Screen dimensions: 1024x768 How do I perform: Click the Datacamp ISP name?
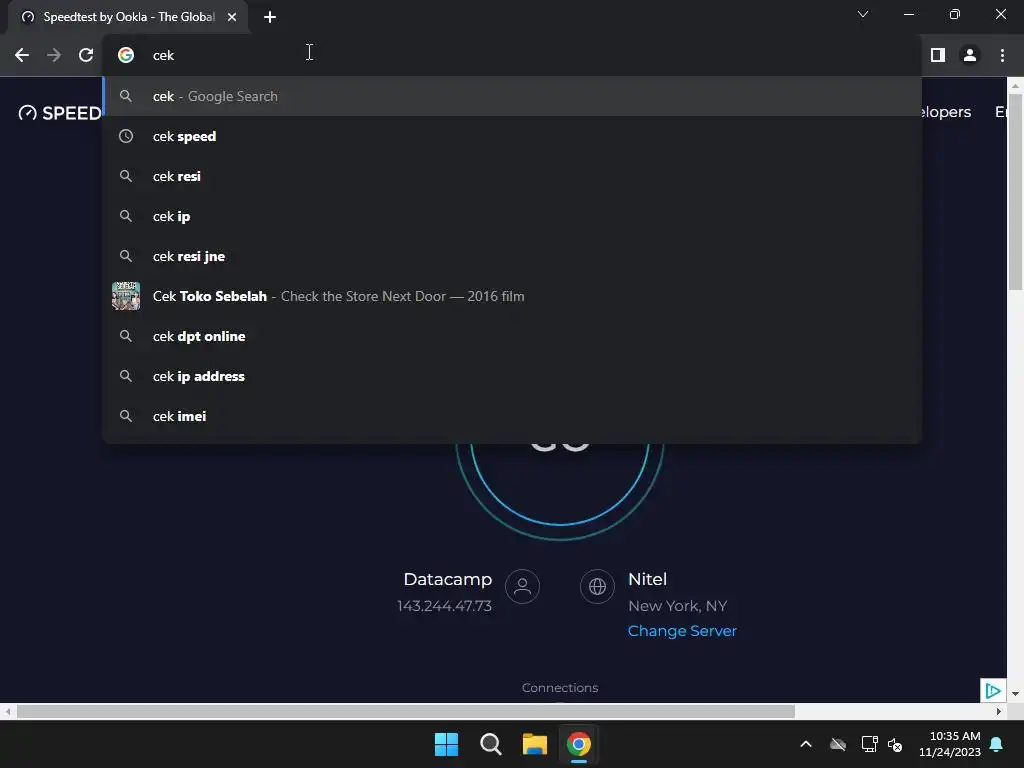[x=447, y=579]
